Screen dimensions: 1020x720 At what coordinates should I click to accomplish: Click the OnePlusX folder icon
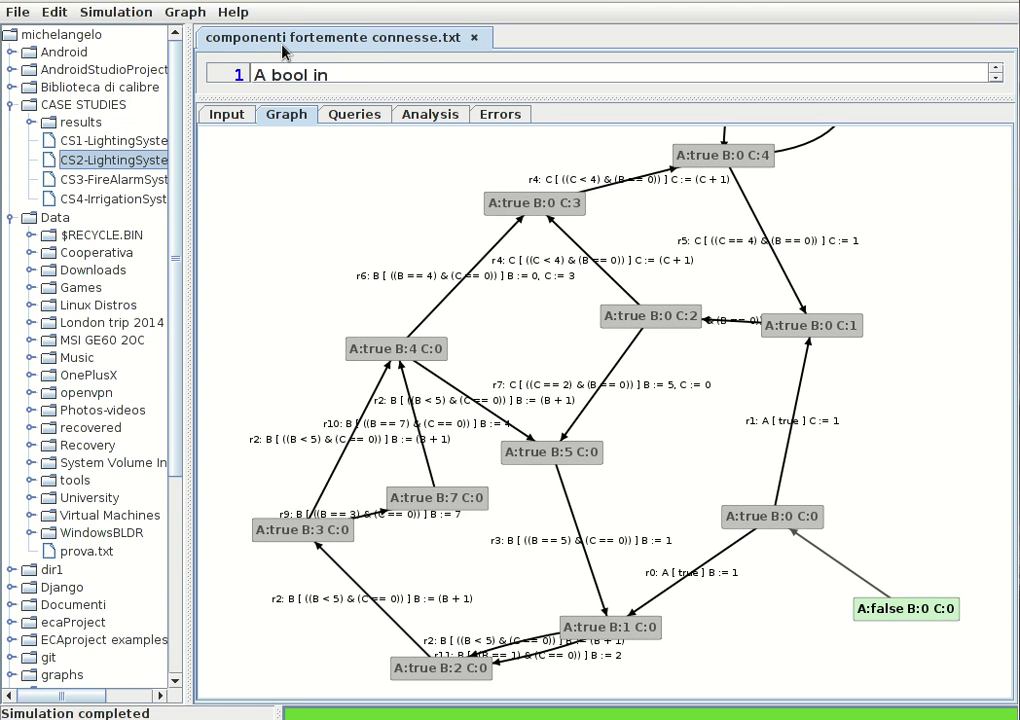click(49, 375)
